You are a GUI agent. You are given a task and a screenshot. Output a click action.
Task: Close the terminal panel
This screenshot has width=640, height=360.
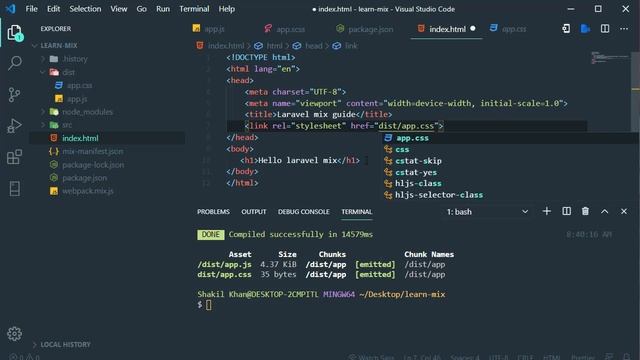624,211
